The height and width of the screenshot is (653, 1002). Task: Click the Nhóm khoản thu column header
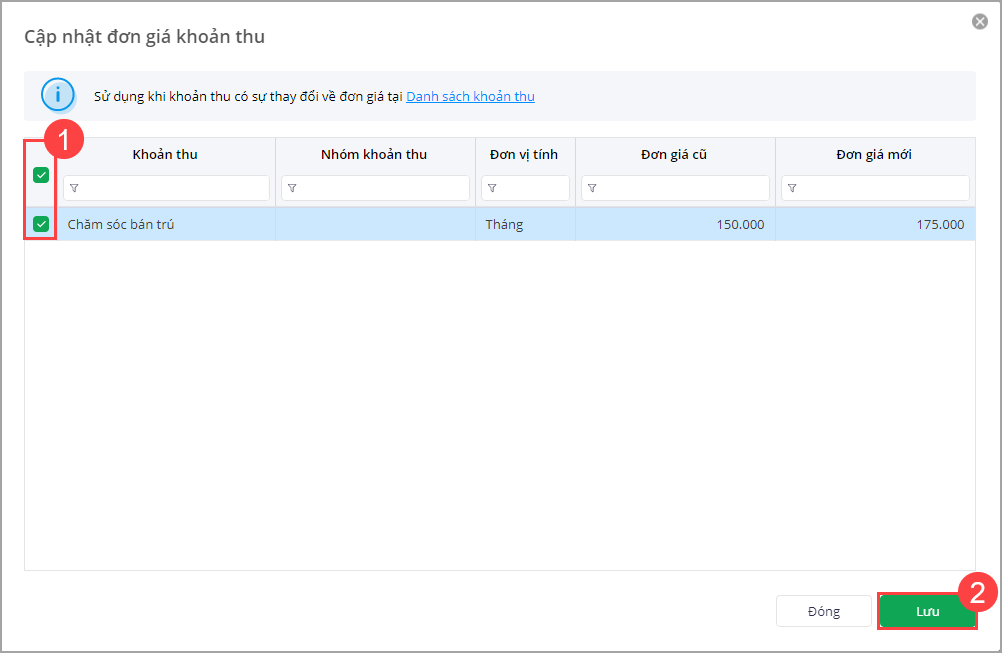tap(374, 154)
